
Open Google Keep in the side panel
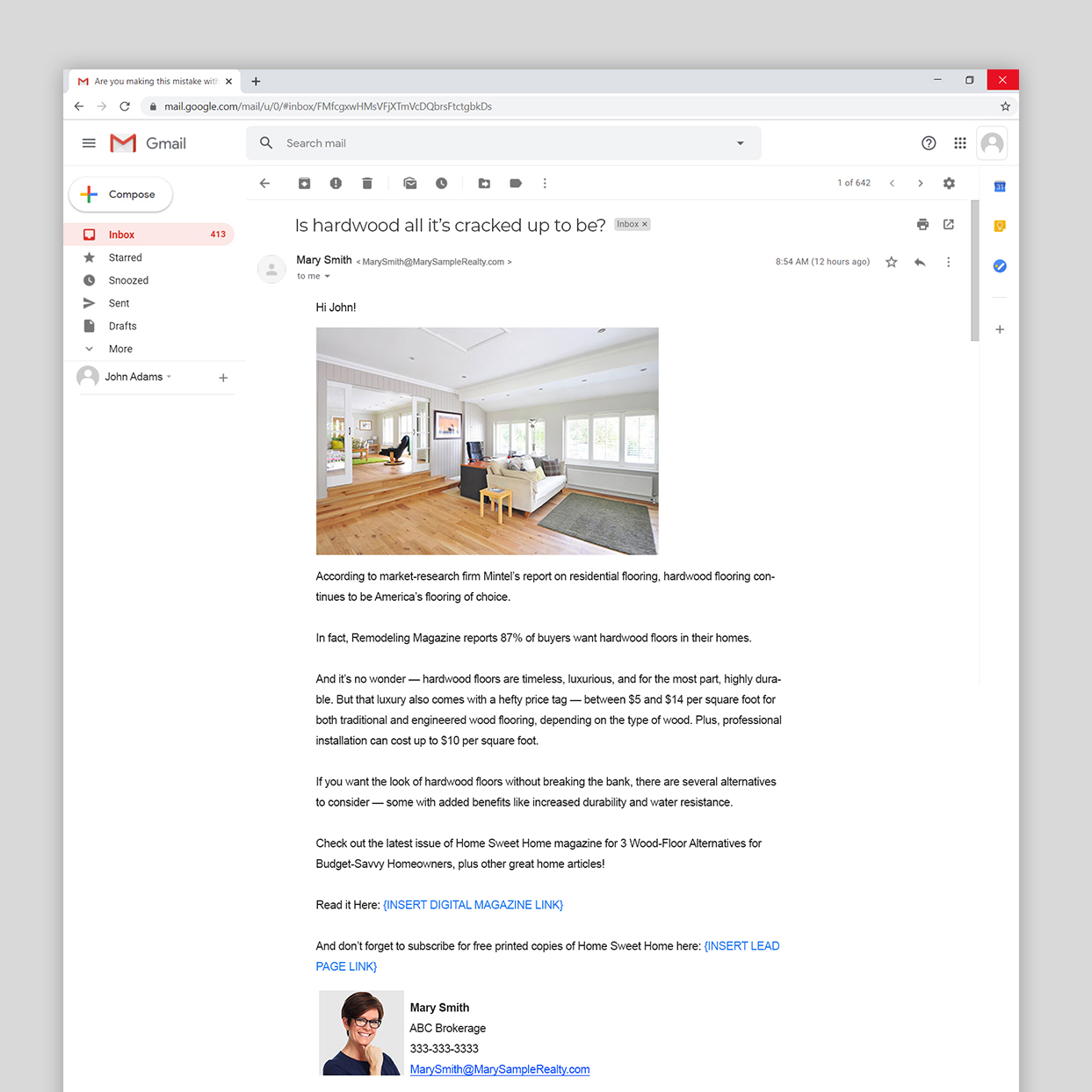coord(999,226)
